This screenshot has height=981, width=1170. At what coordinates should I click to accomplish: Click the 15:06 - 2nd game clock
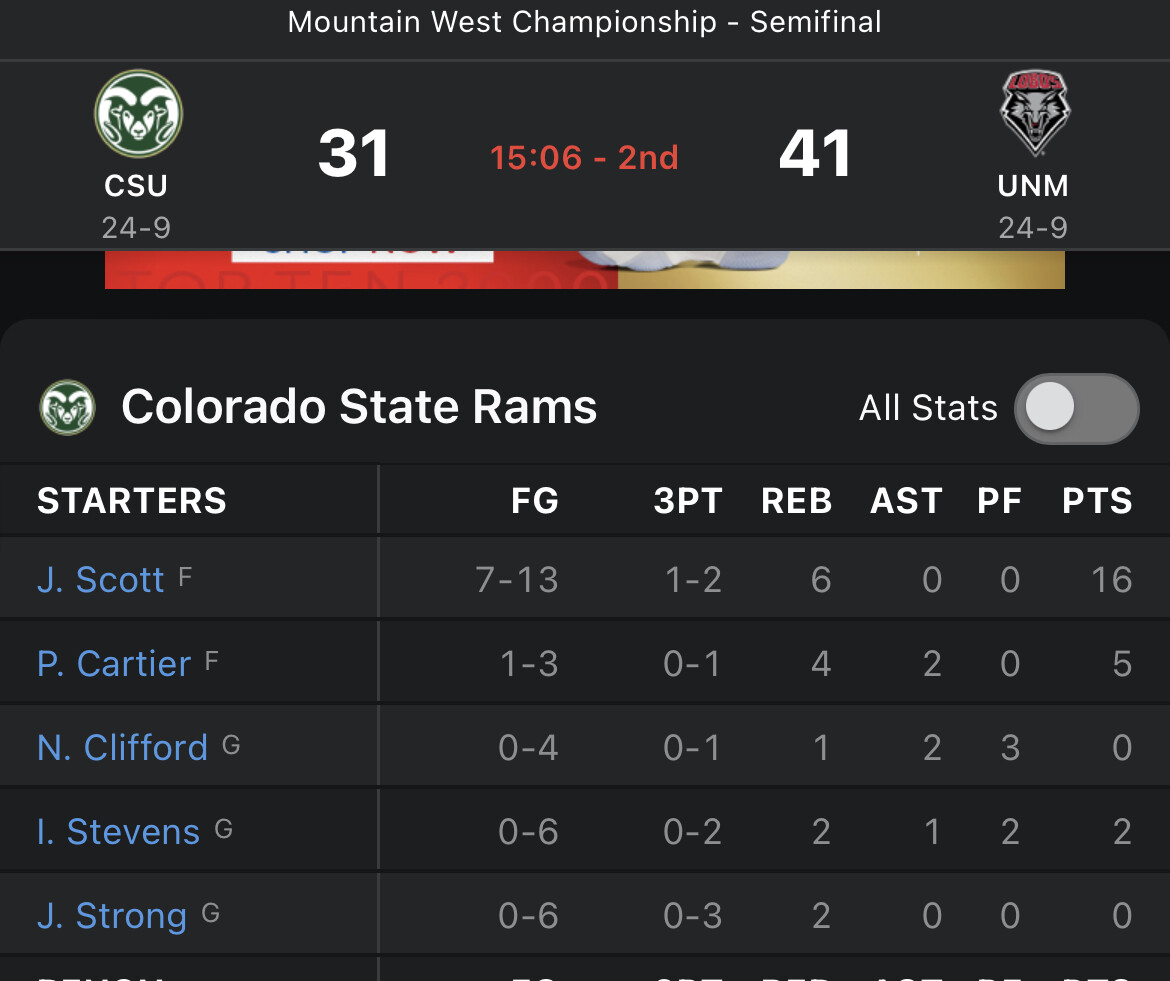[584, 158]
